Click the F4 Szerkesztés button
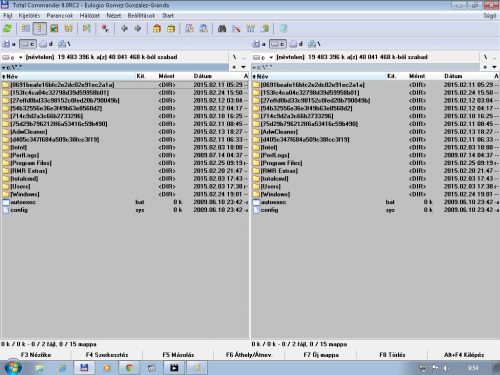The image size is (500, 375). coord(107,355)
